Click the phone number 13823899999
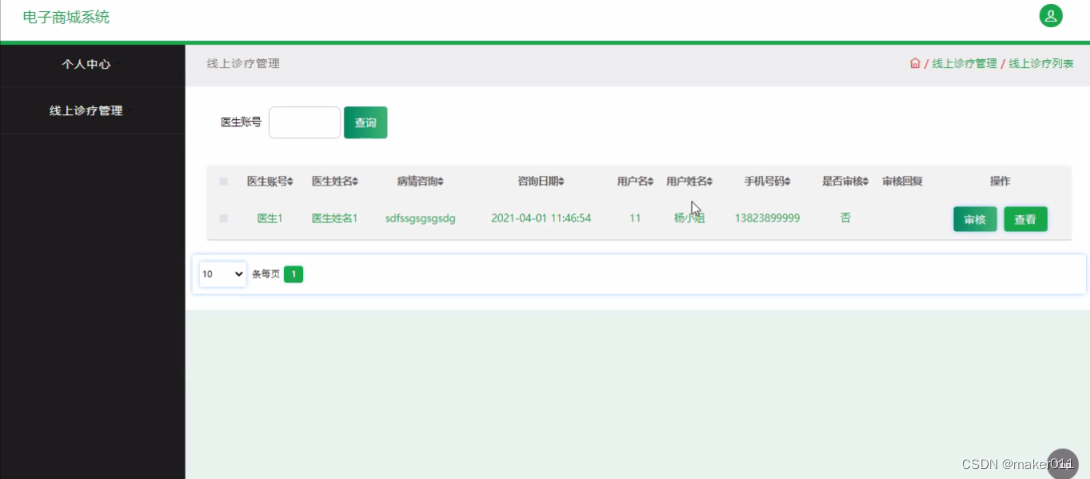The image size is (1090, 479). (767, 218)
